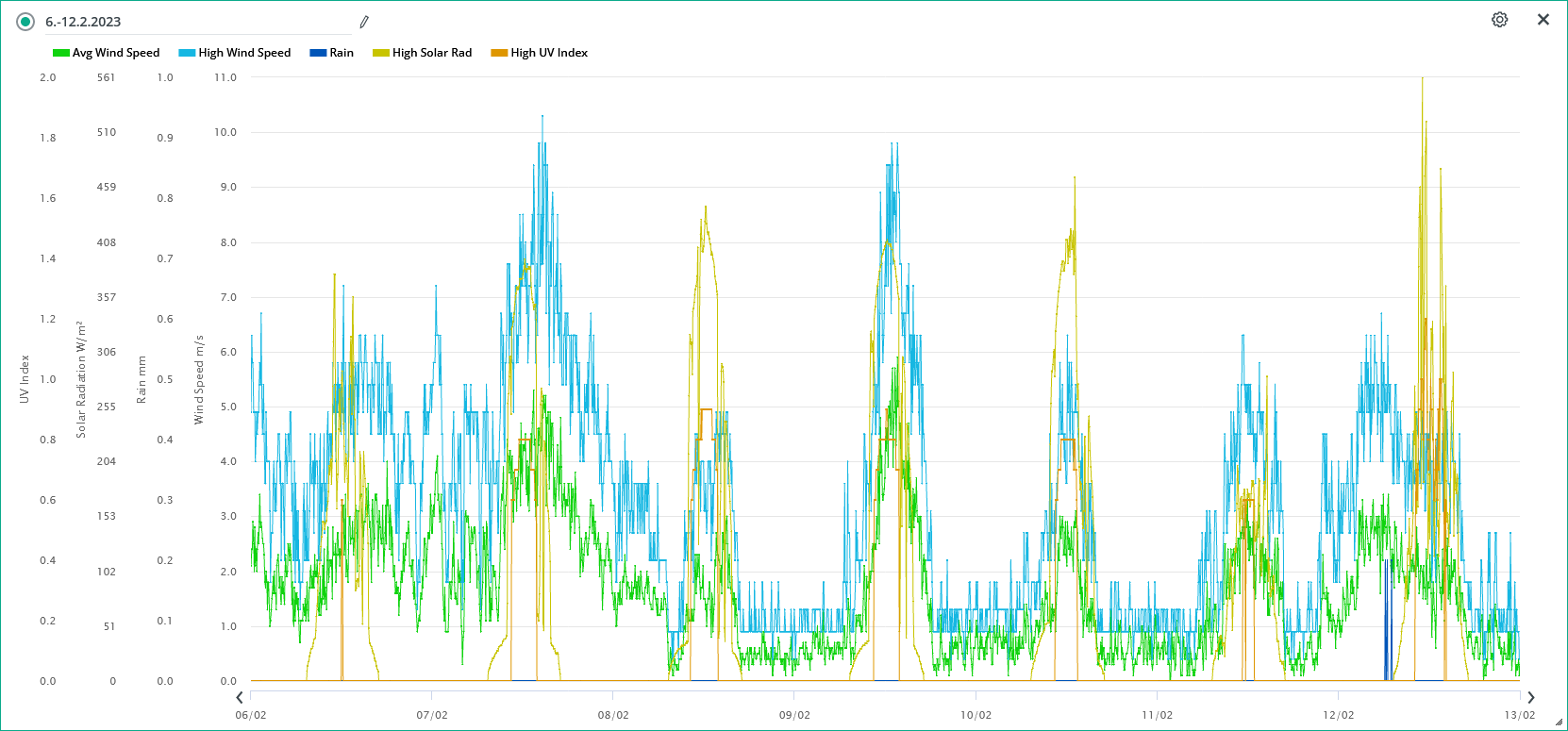The height and width of the screenshot is (731, 1568).
Task: Click the 11/02 date label
Action: tap(1157, 715)
